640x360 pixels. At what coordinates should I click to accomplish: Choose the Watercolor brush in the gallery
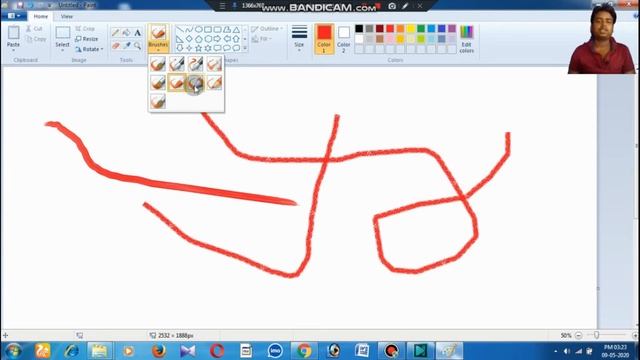coord(158,101)
